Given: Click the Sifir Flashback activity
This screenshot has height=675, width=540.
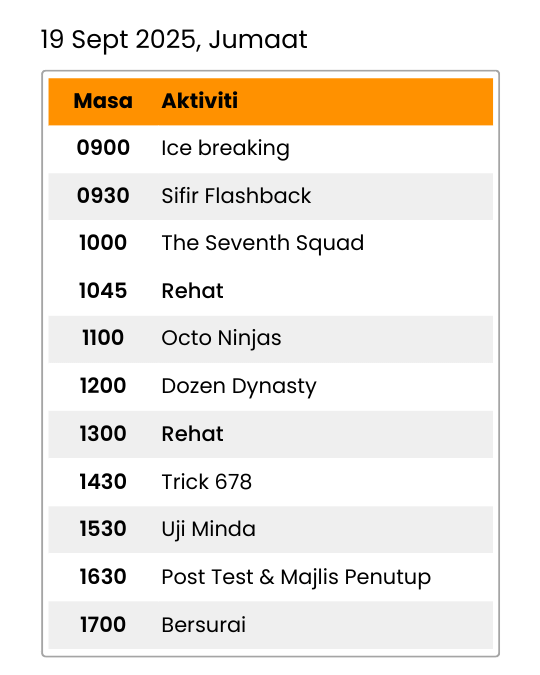Looking at the screenshot, I should (236, 196).
